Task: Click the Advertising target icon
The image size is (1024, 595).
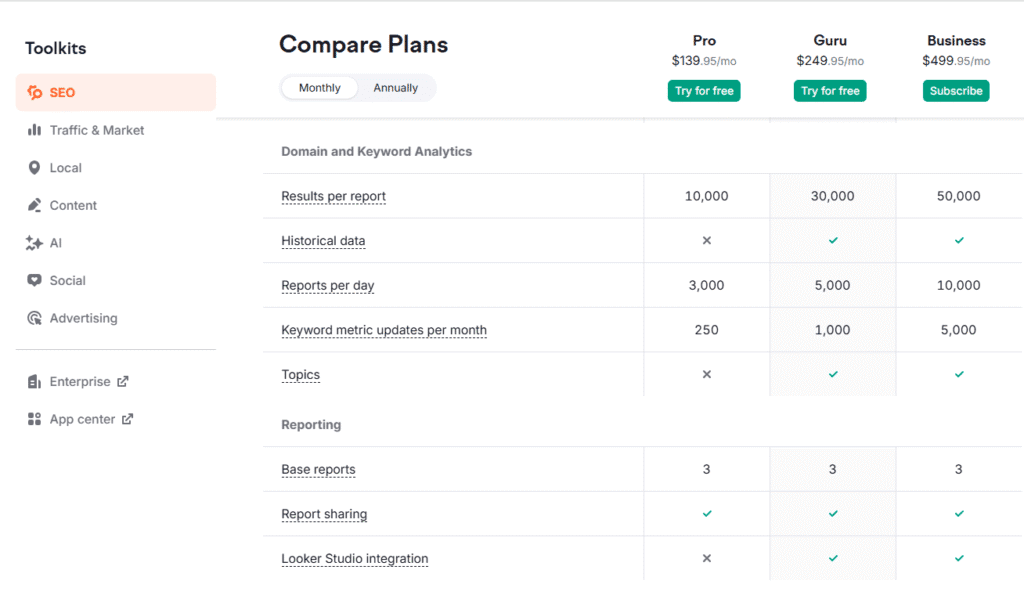Action: pos(35,318)
